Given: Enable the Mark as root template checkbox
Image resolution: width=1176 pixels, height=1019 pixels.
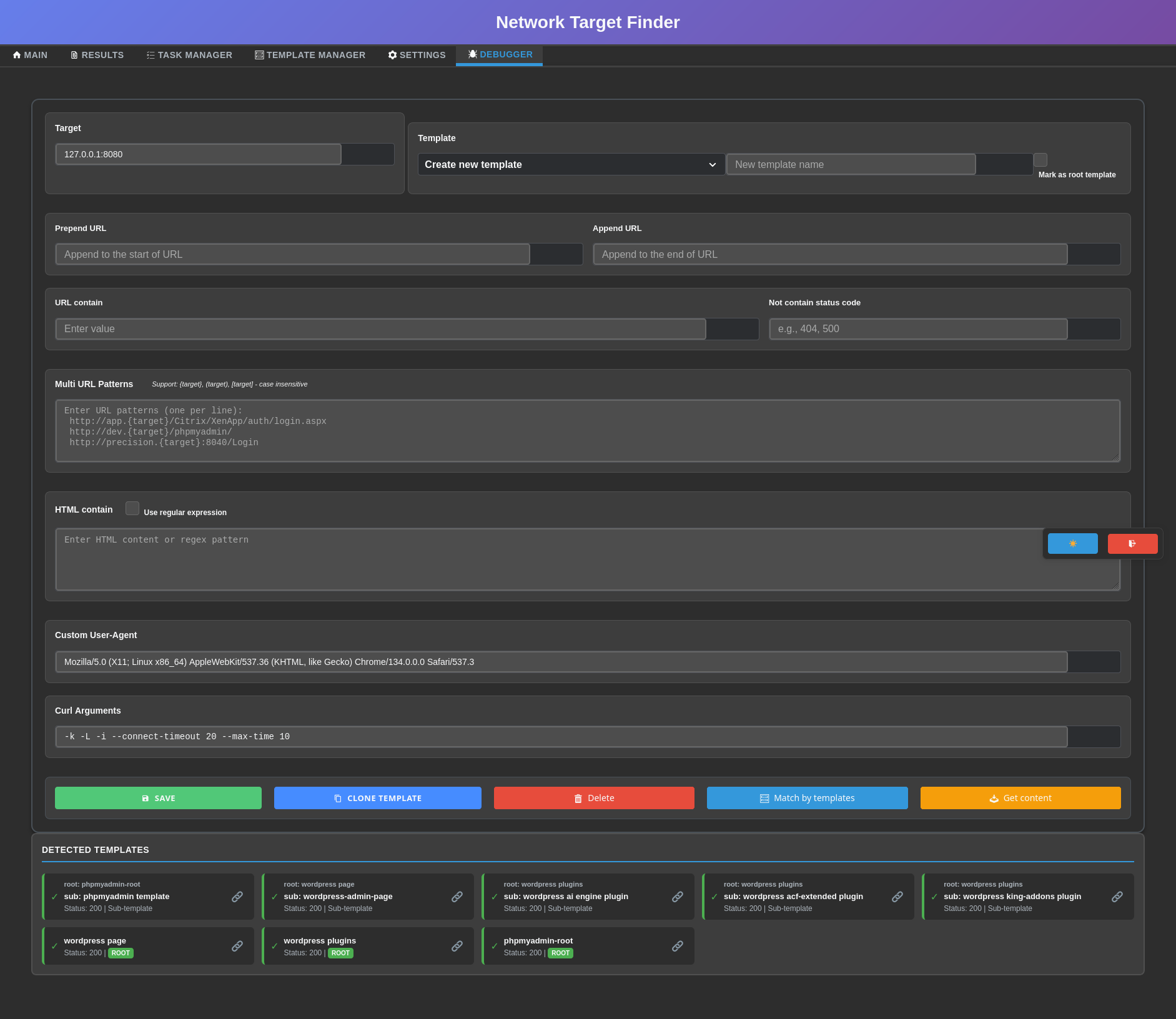Looking at the screenshot, I should click(x=1040, y=160).
